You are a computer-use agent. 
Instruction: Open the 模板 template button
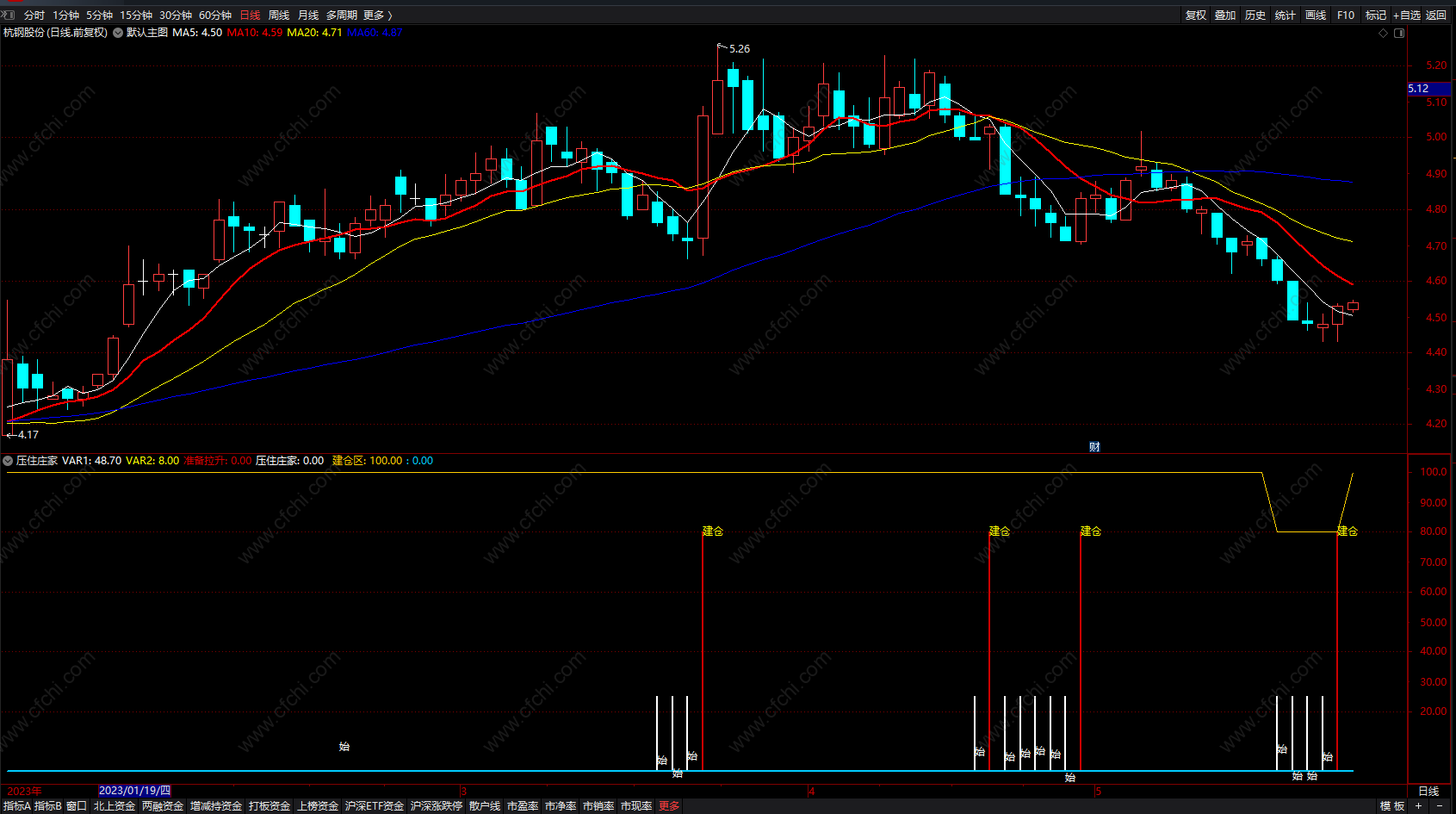[x=1392, y=806]
